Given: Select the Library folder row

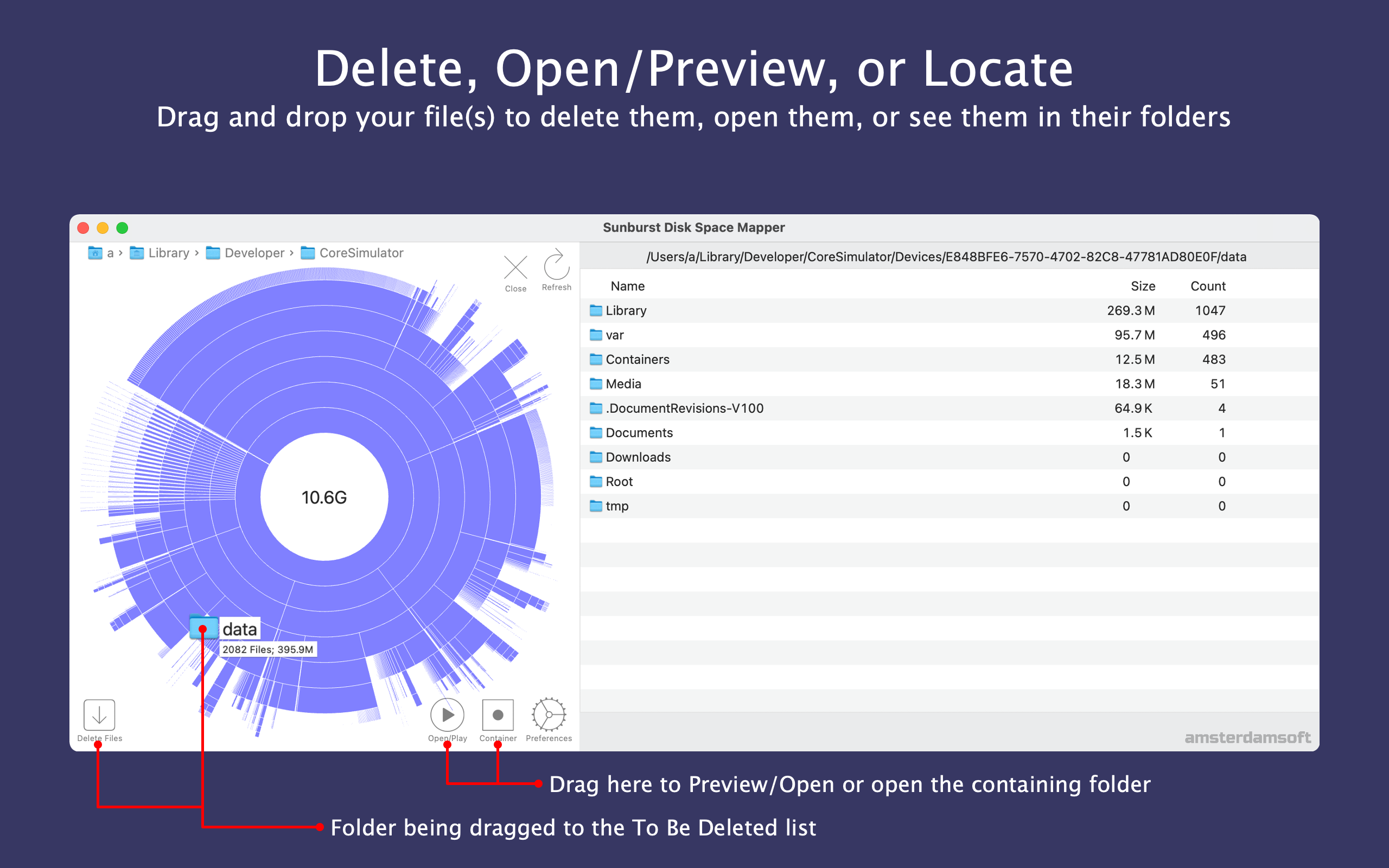Looking at the screenshot, I should (x=949, y=310).
